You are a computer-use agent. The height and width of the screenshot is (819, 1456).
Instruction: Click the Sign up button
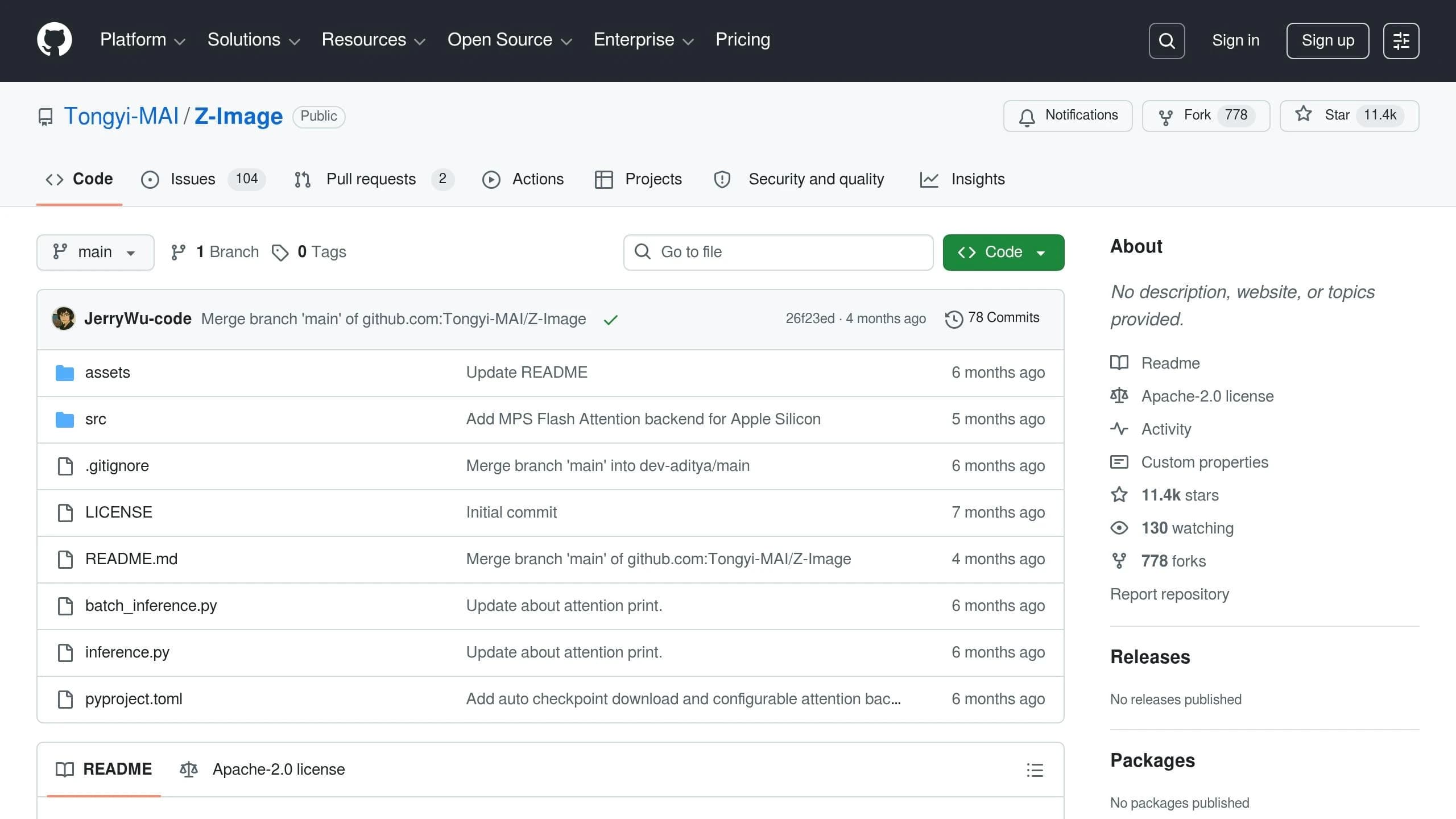(x=1327, y=40)
